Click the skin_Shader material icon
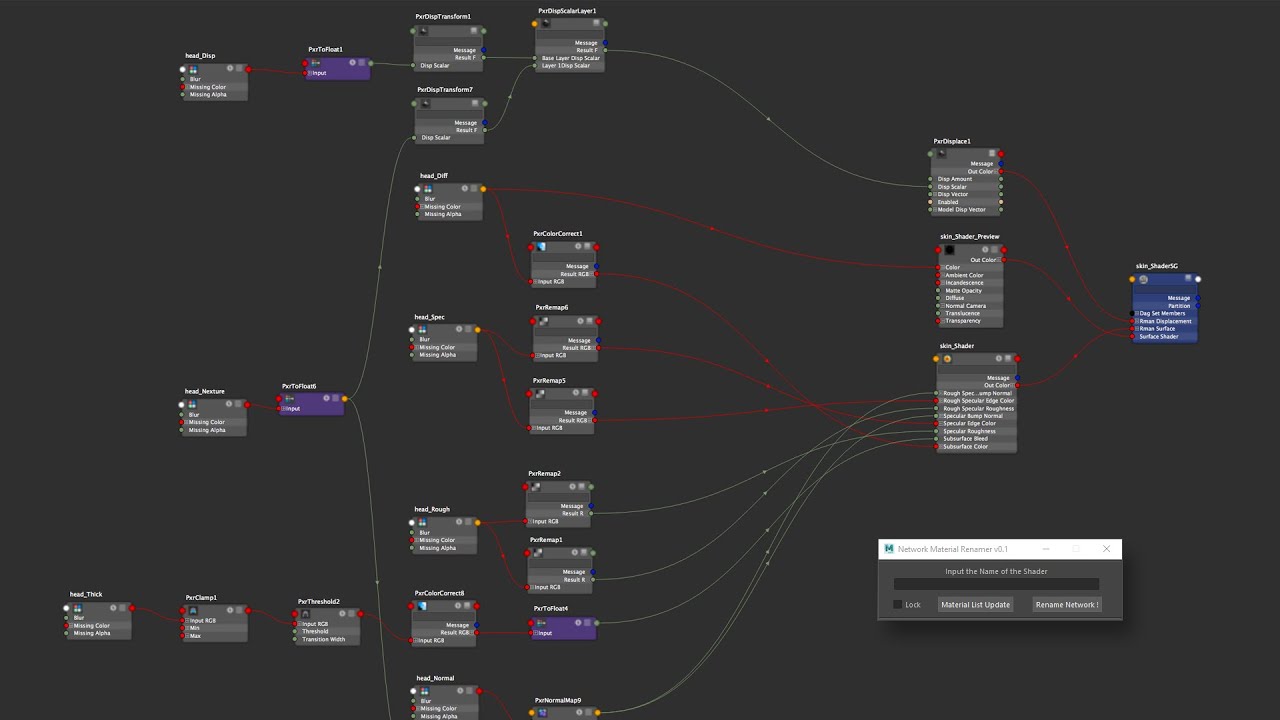This screenshot has height=720, width=1280. pos(947,358)
